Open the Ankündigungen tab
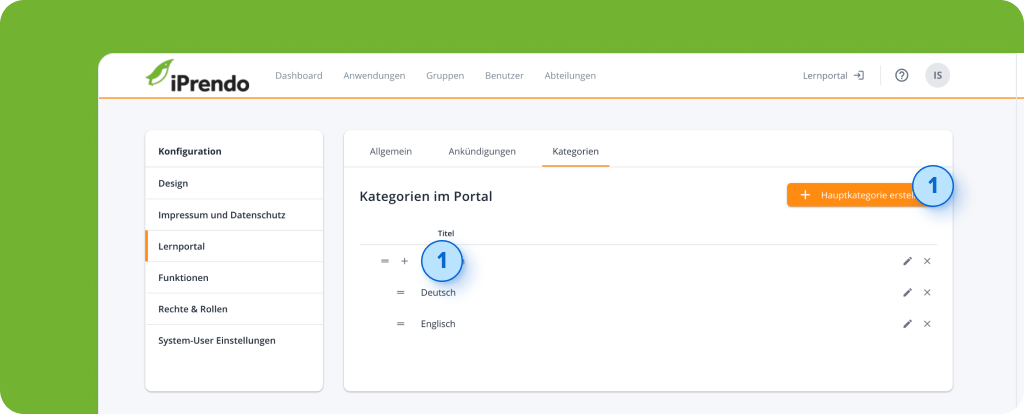The image size is (1024, 414). [482, 151]
